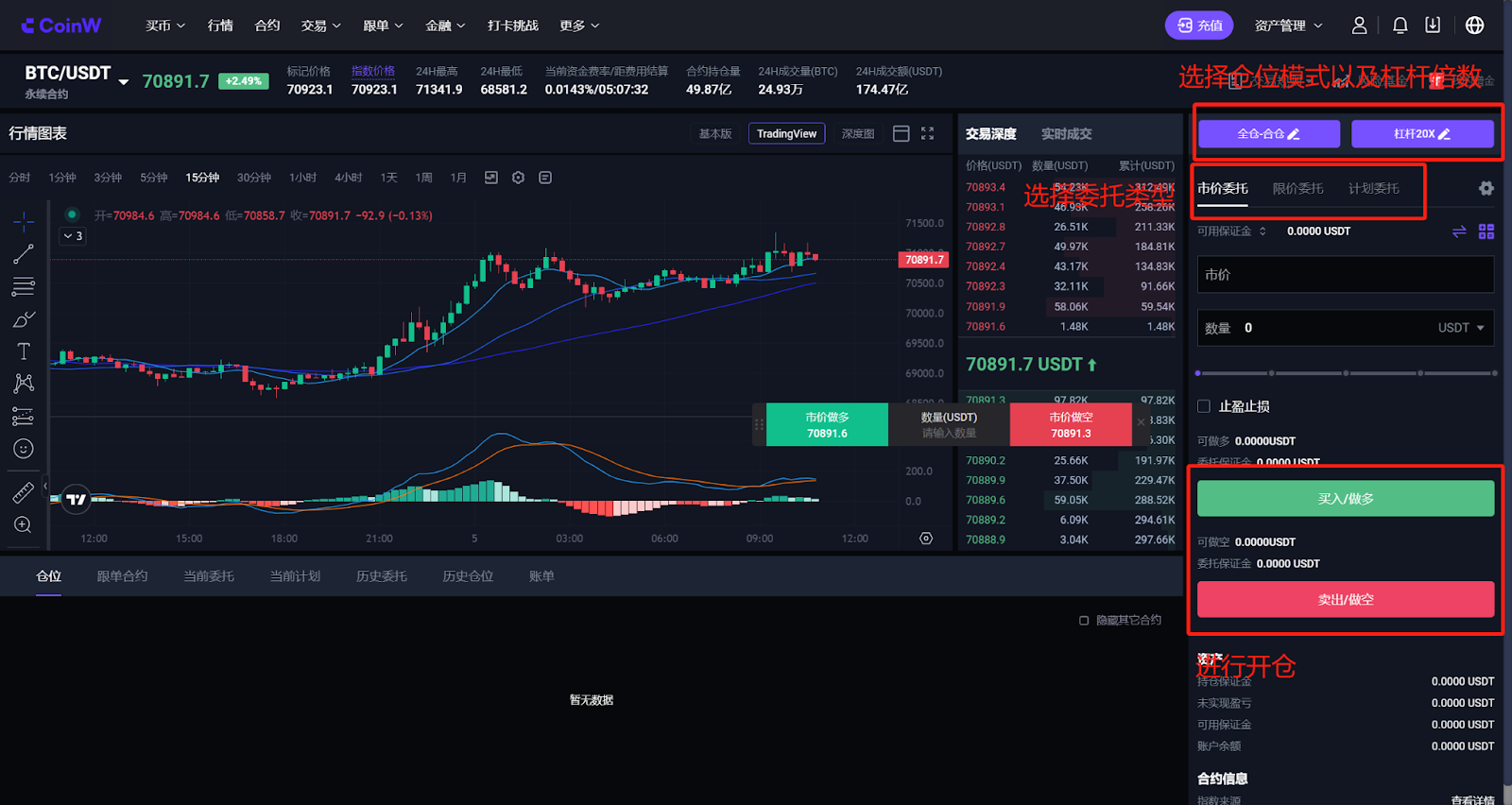Open the prediction and measurement tools

(x=24, y=417)
